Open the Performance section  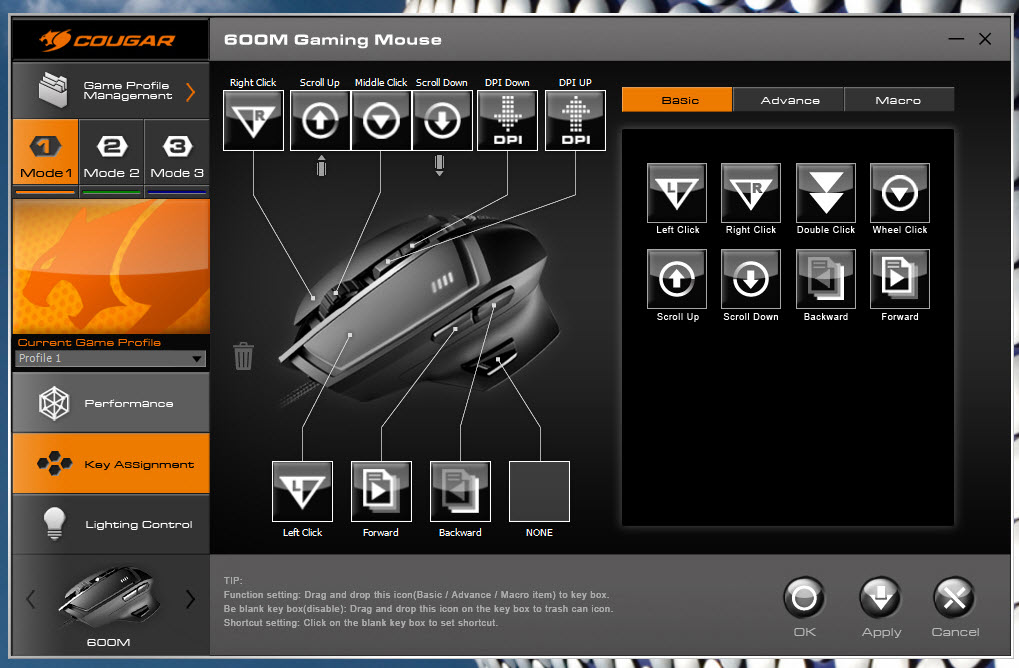pyautogui.click(x=111, y=403)
